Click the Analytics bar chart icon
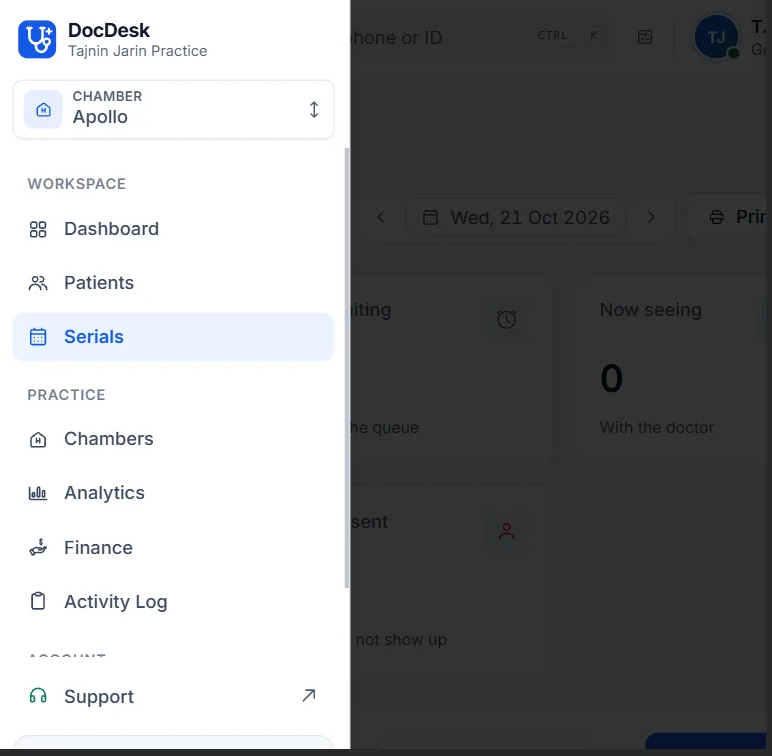 coord(38,493)
